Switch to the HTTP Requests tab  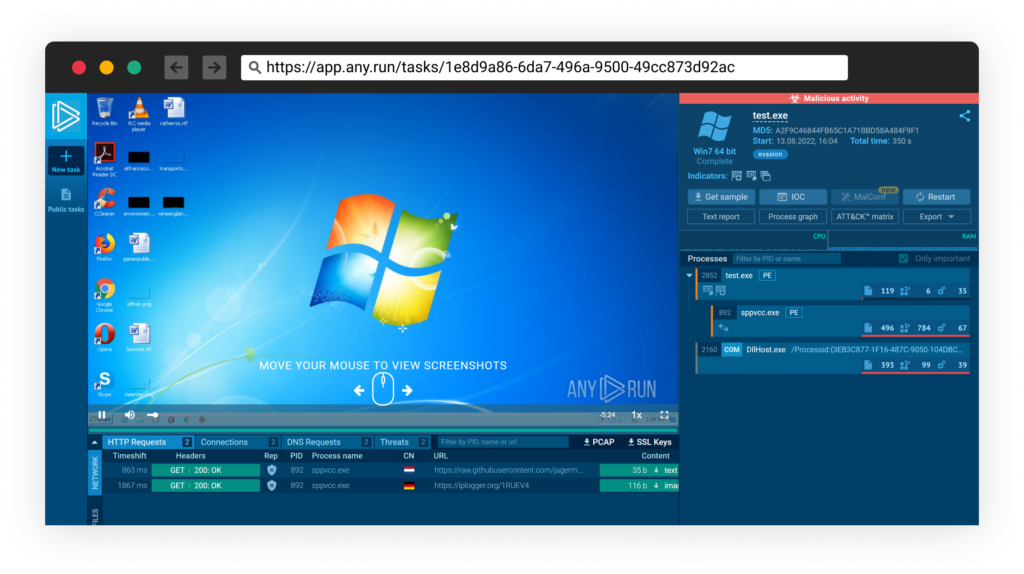point(148,442)
